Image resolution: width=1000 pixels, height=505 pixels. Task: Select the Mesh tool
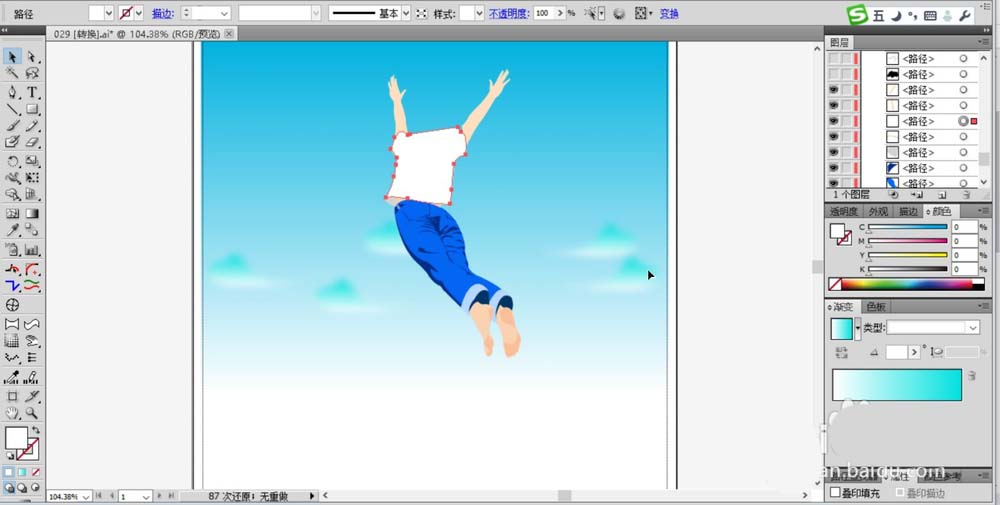tap(12, 214)
